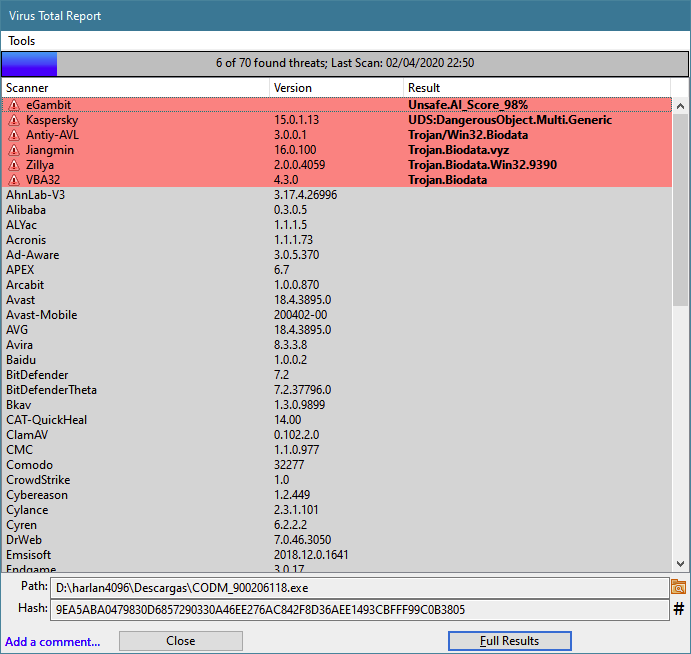
Task: Click the hash symbol icon next to Hash
Action: (679, 609)
